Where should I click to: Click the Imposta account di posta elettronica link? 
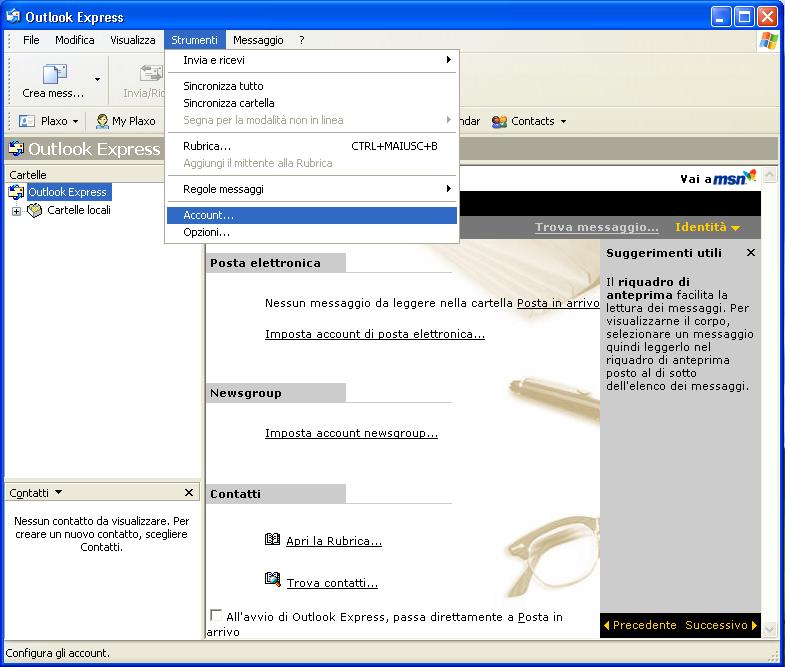374,334
